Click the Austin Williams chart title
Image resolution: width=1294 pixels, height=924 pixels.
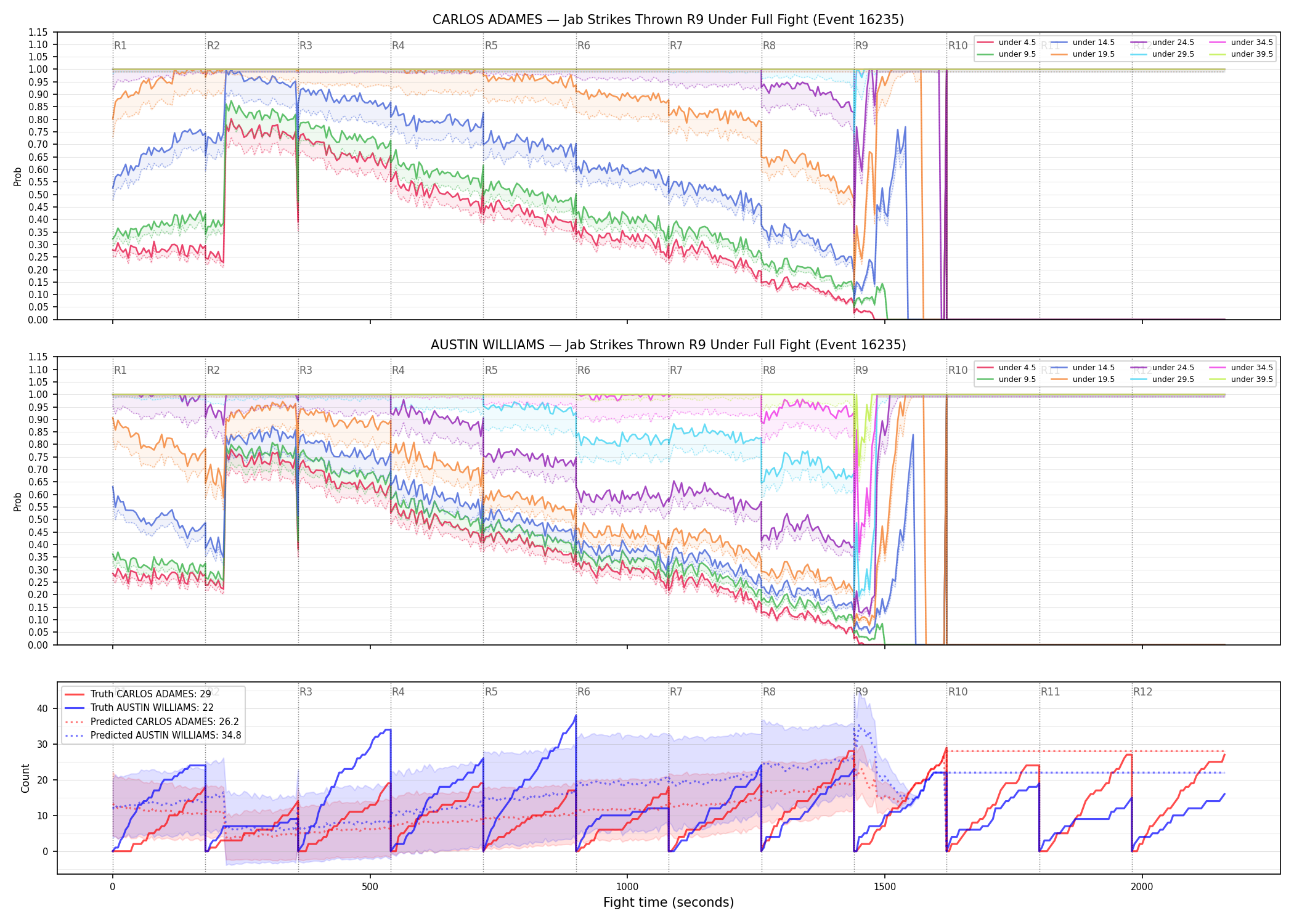pos(668,345)
